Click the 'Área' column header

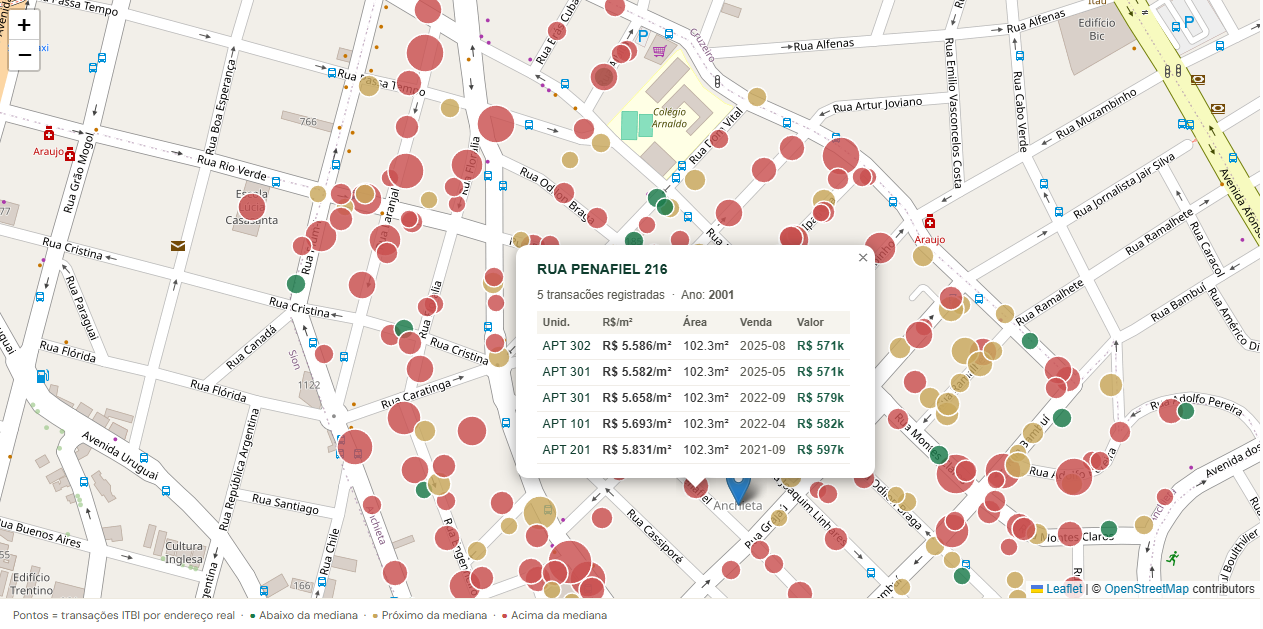(695, 322)
